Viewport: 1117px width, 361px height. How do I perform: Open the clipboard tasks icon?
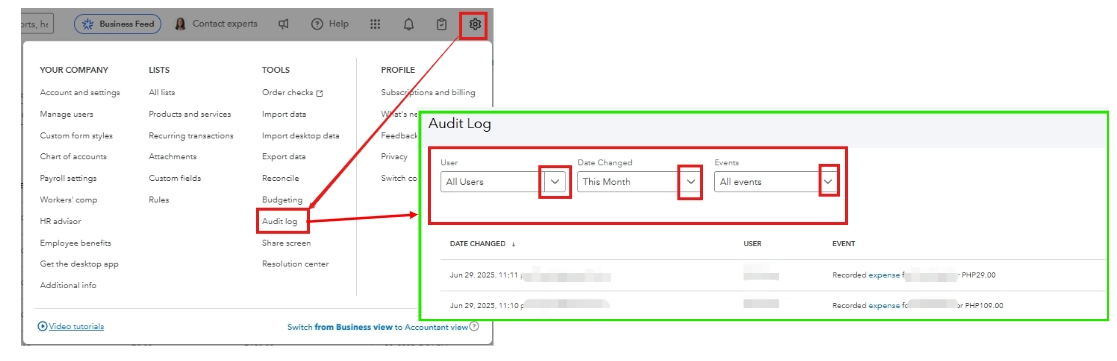click(442, 24)
